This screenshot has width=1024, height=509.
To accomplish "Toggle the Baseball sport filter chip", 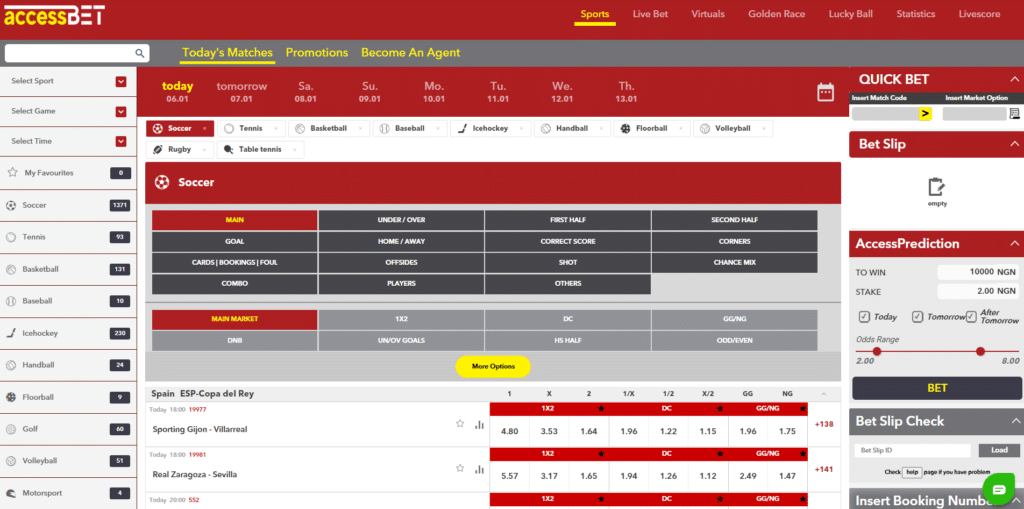I will (x=409, y=129).
